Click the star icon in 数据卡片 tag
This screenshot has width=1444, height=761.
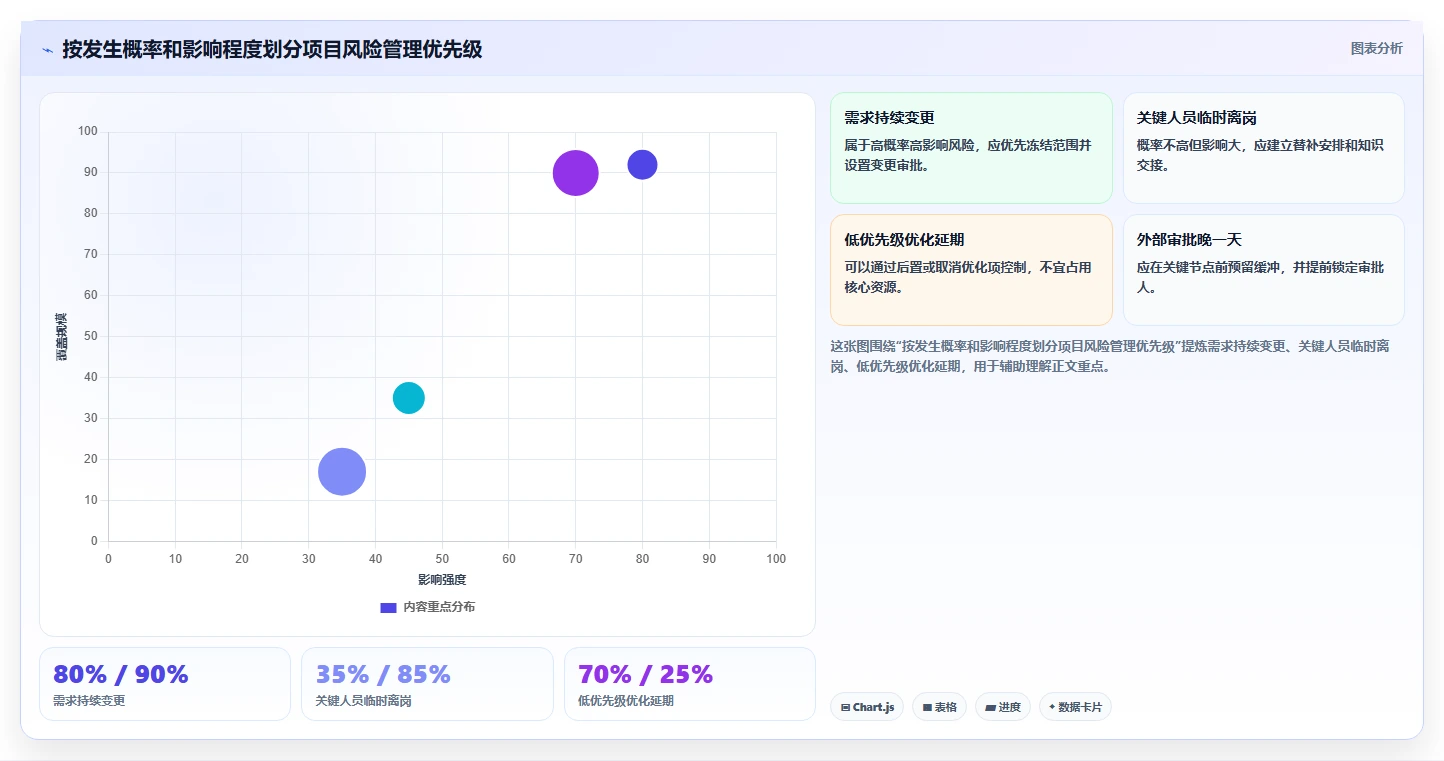tap(1052, 707)
